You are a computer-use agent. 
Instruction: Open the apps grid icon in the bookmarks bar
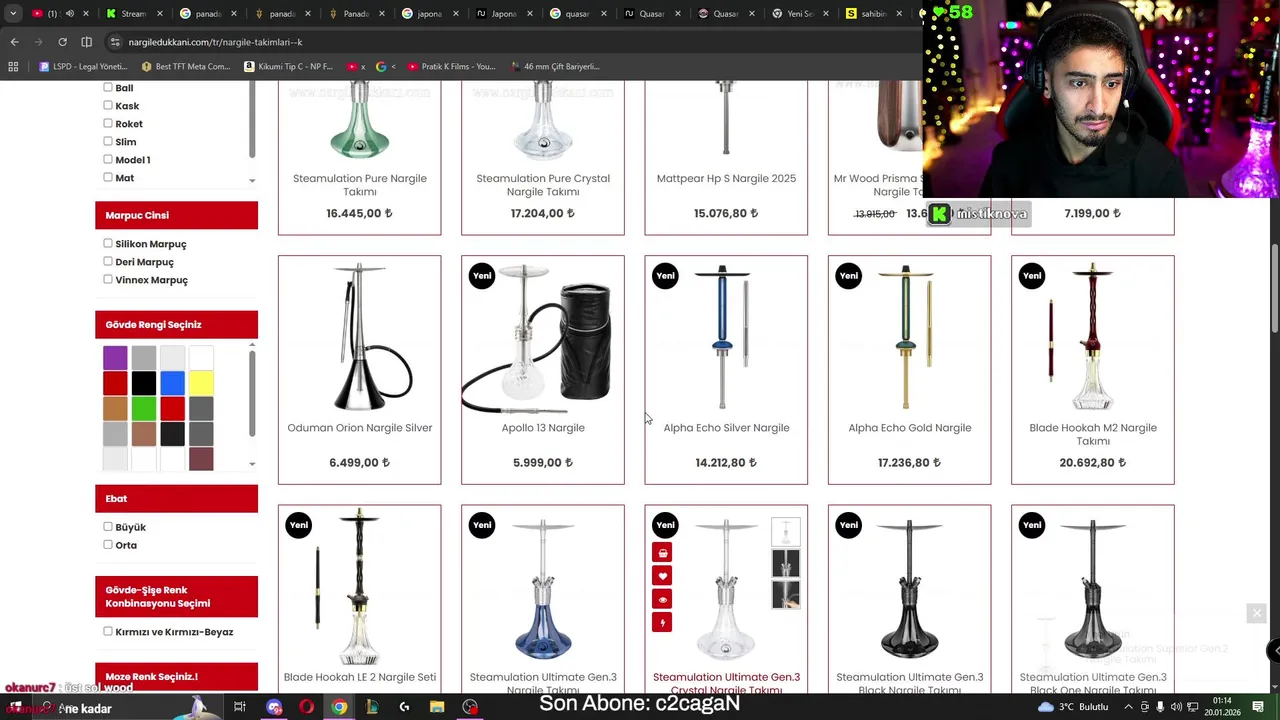pos(13,66)
